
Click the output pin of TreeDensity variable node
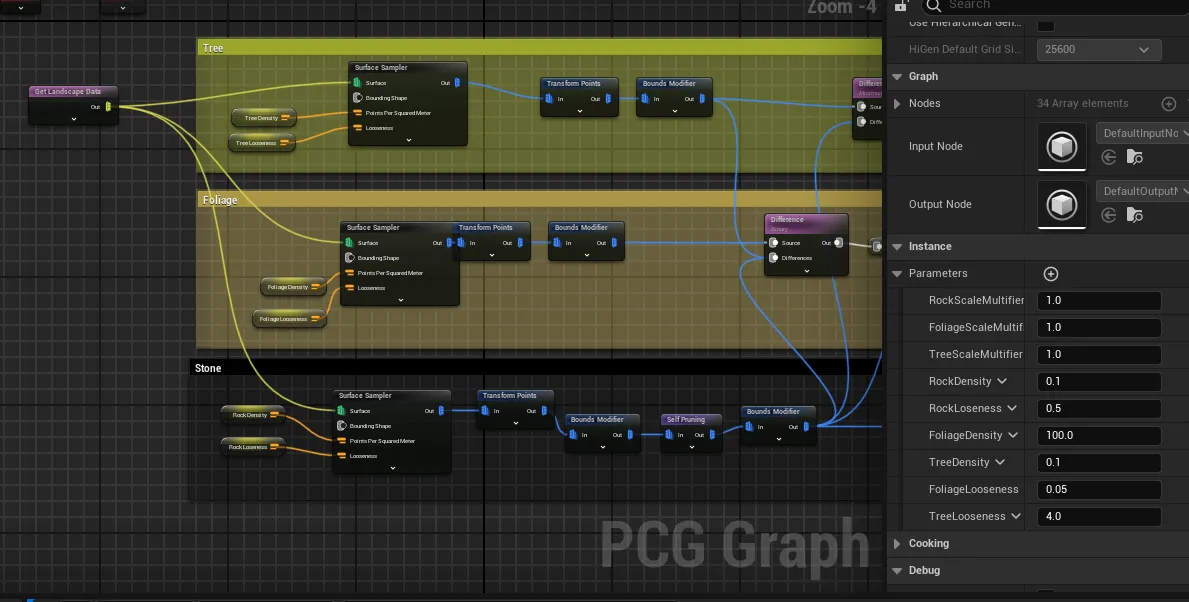point(286,118)
